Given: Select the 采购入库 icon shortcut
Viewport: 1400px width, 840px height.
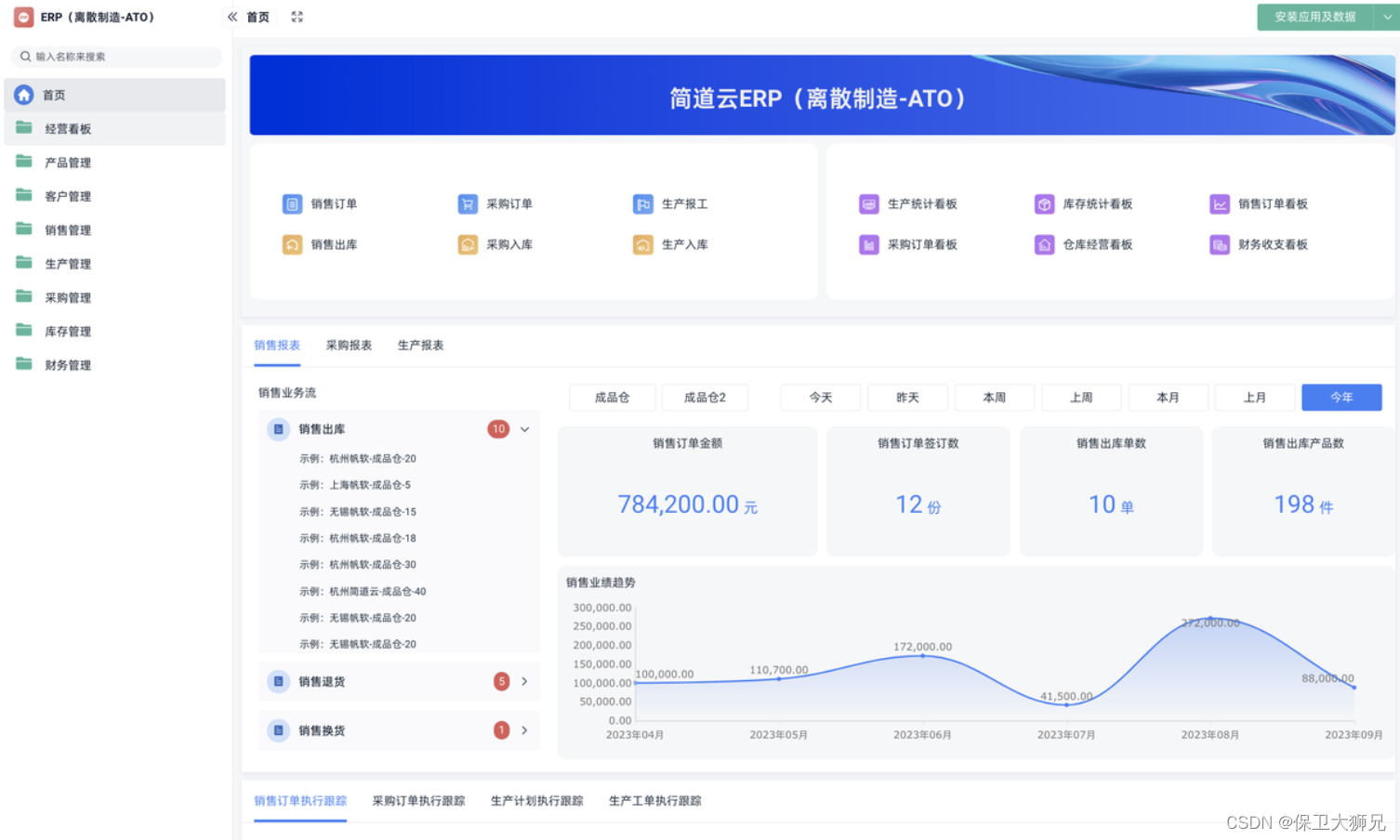Looking at the screenshot, I should click(495, 244).
